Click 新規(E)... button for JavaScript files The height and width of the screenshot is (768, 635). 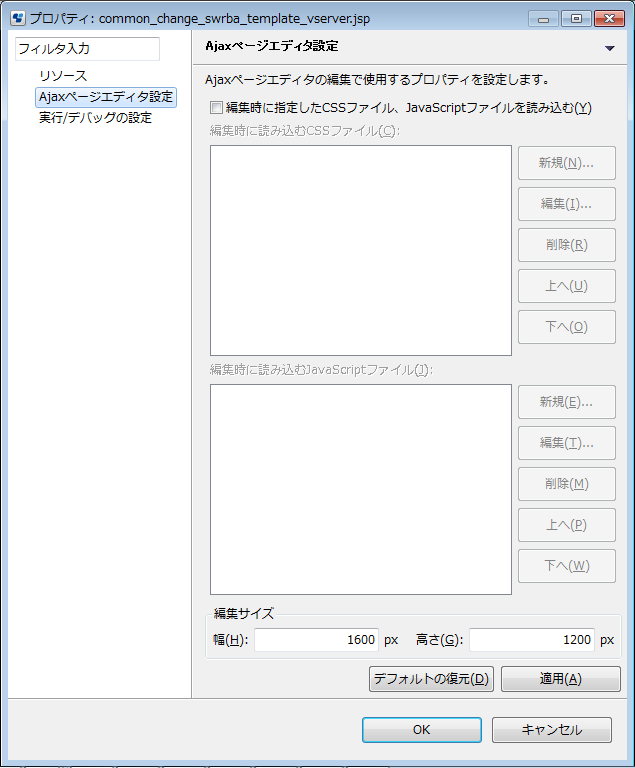click(x=567, y=402)
